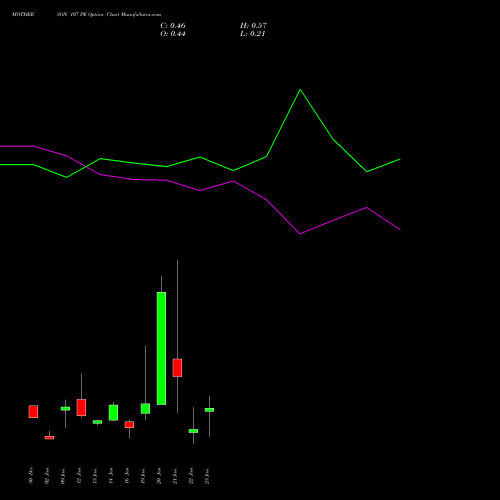The image size is (500, 500).
Task: Select the red candle body above 21 Jan
Action: [x=177, y=368]
